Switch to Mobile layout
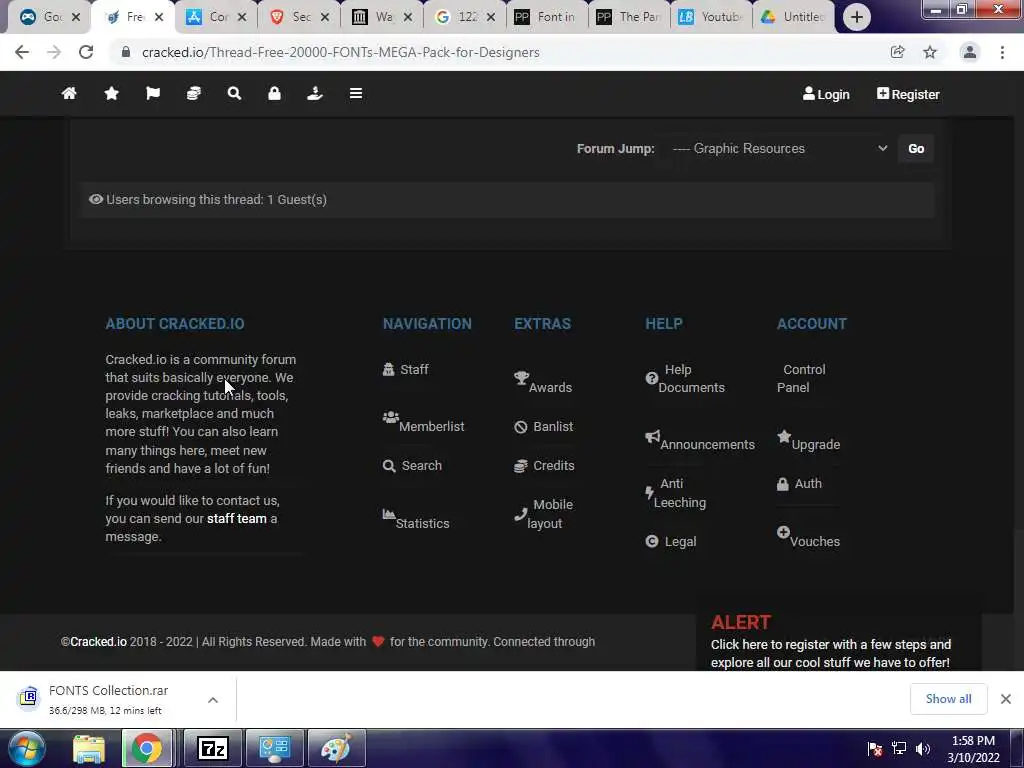This screenshot has height=768, width=1024. tap(543, 514)
